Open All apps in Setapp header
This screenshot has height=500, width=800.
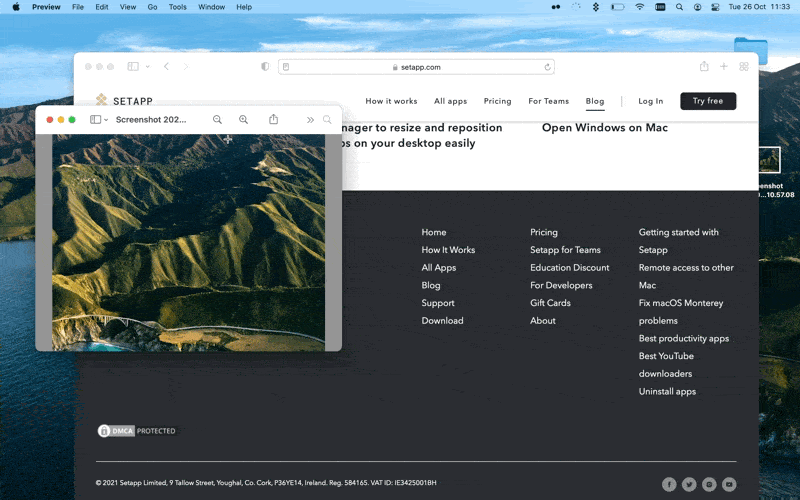pos(451,101)
